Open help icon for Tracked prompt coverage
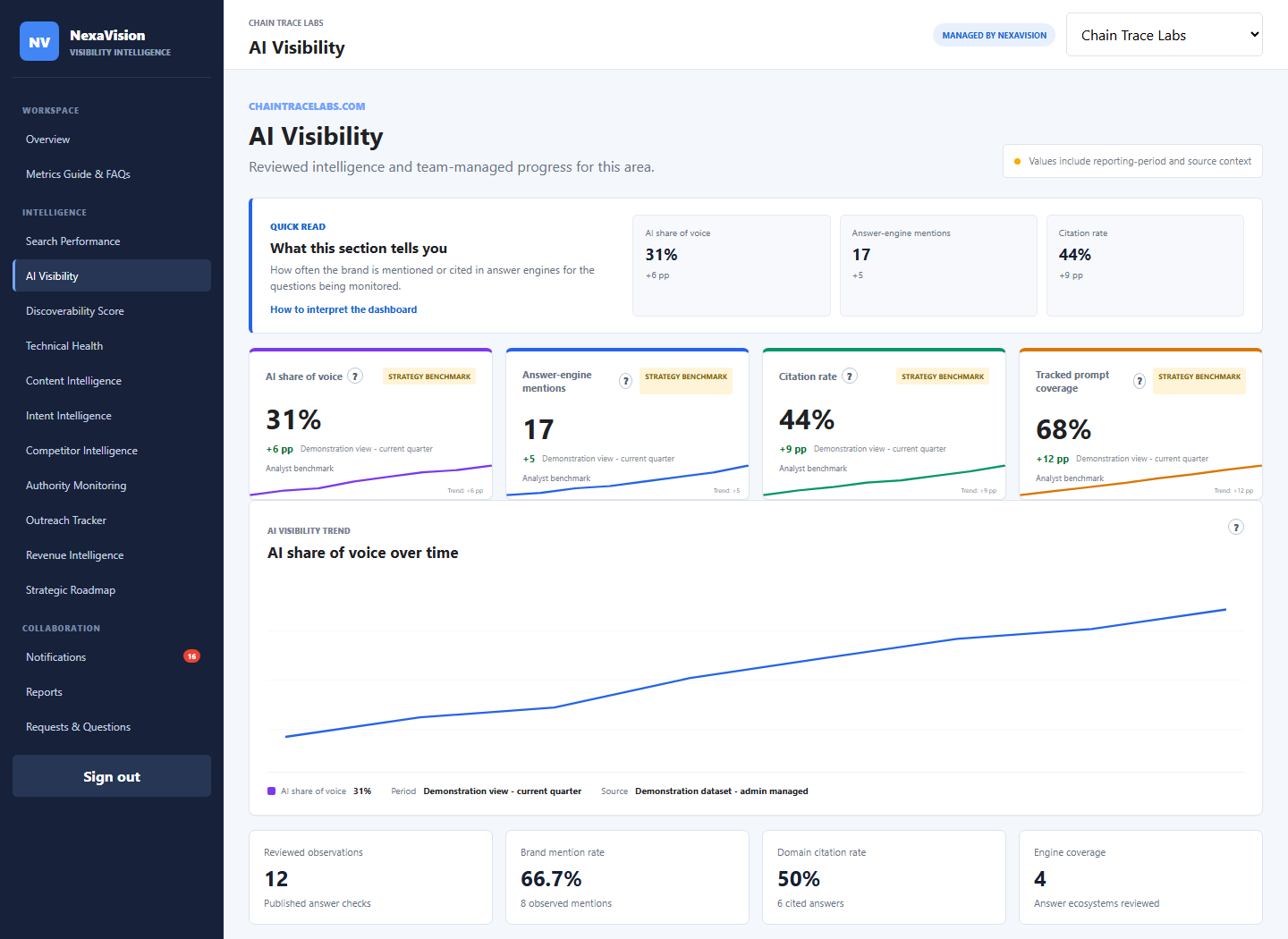 (1140, 381)
